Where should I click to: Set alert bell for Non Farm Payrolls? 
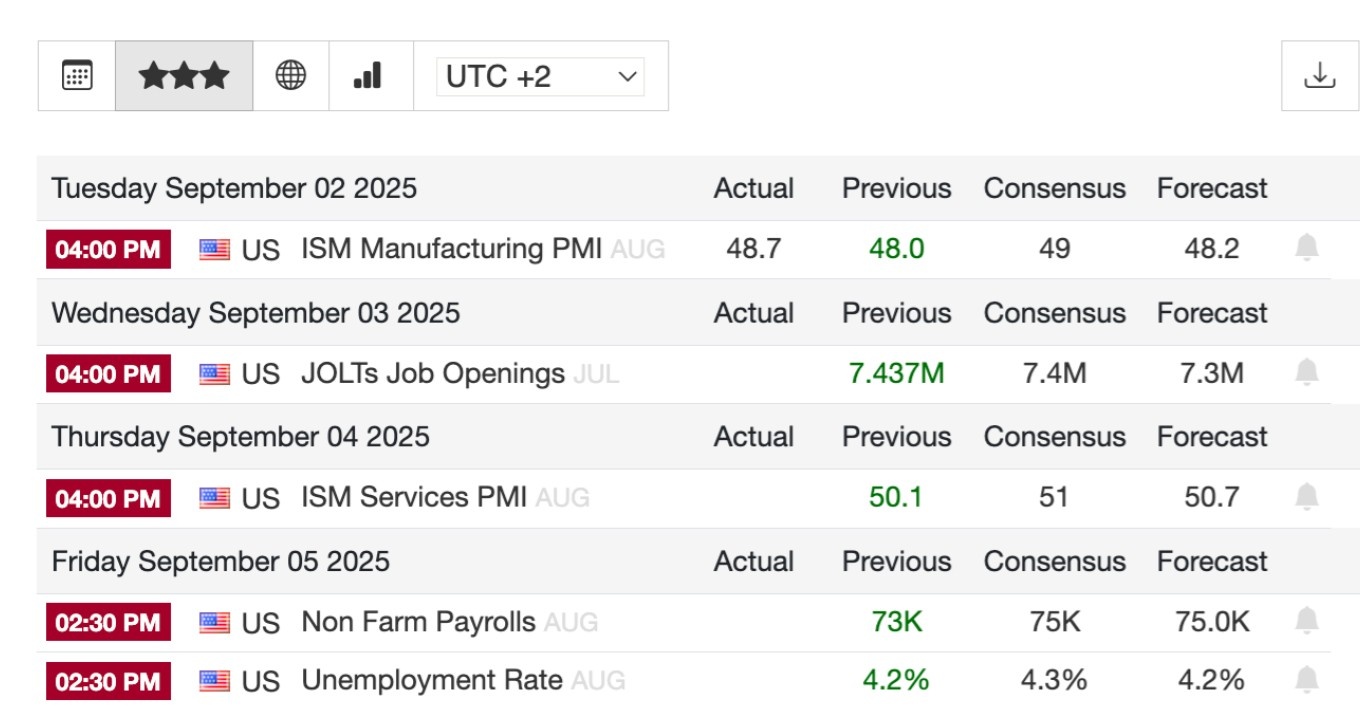pos(1306,621)
